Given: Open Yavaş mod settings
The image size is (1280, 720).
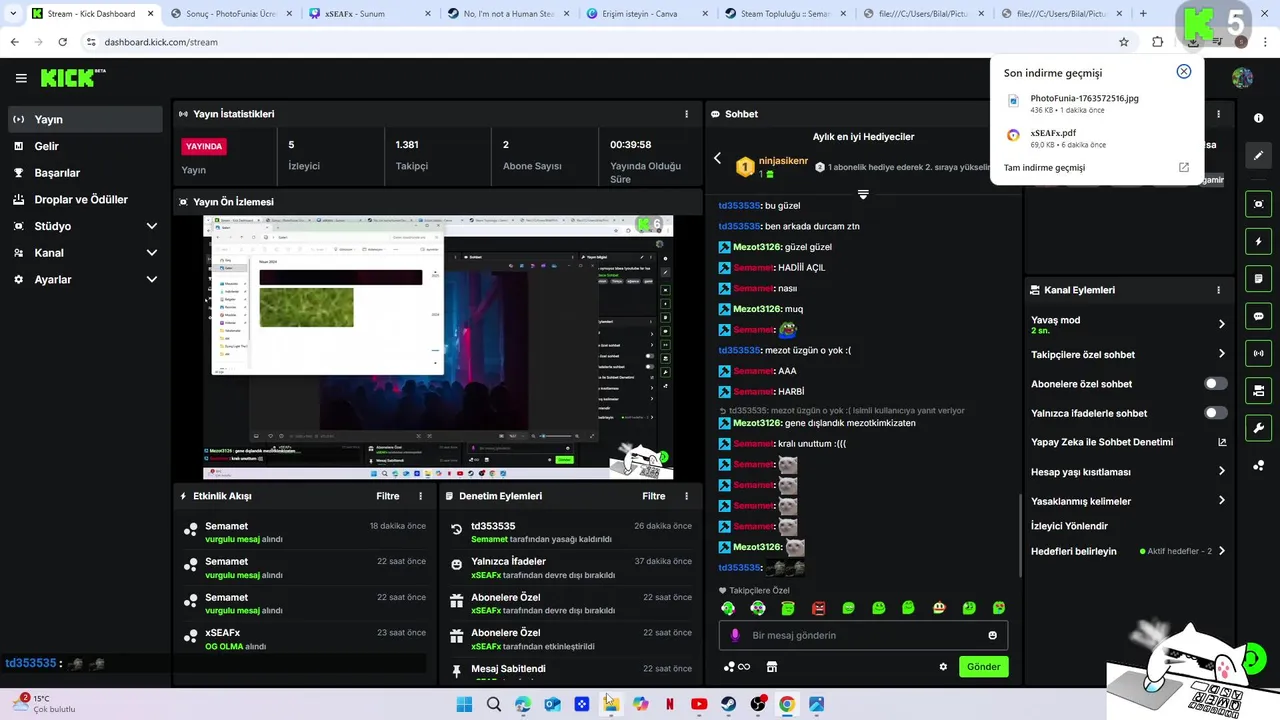Looking at the screenshot, I should [1128, 324].
